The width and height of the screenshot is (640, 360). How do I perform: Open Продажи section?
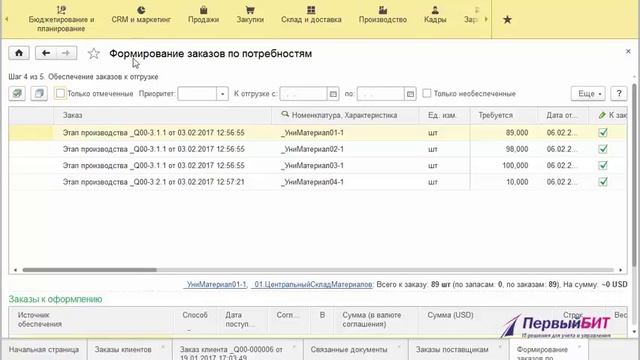203,15
